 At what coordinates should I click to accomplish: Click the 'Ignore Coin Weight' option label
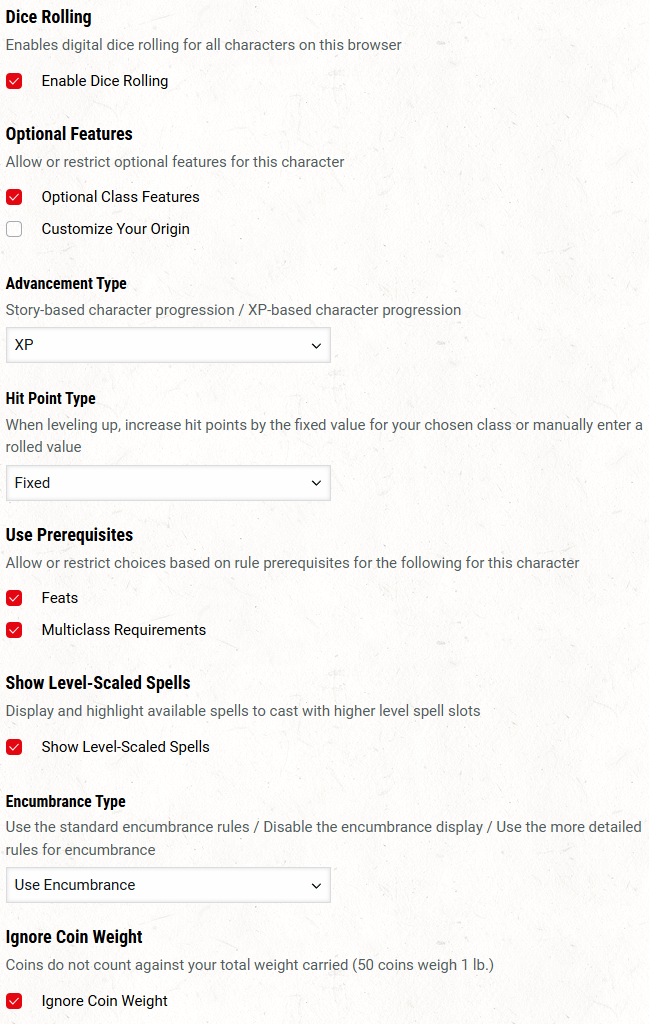[x=104, y=1001]
